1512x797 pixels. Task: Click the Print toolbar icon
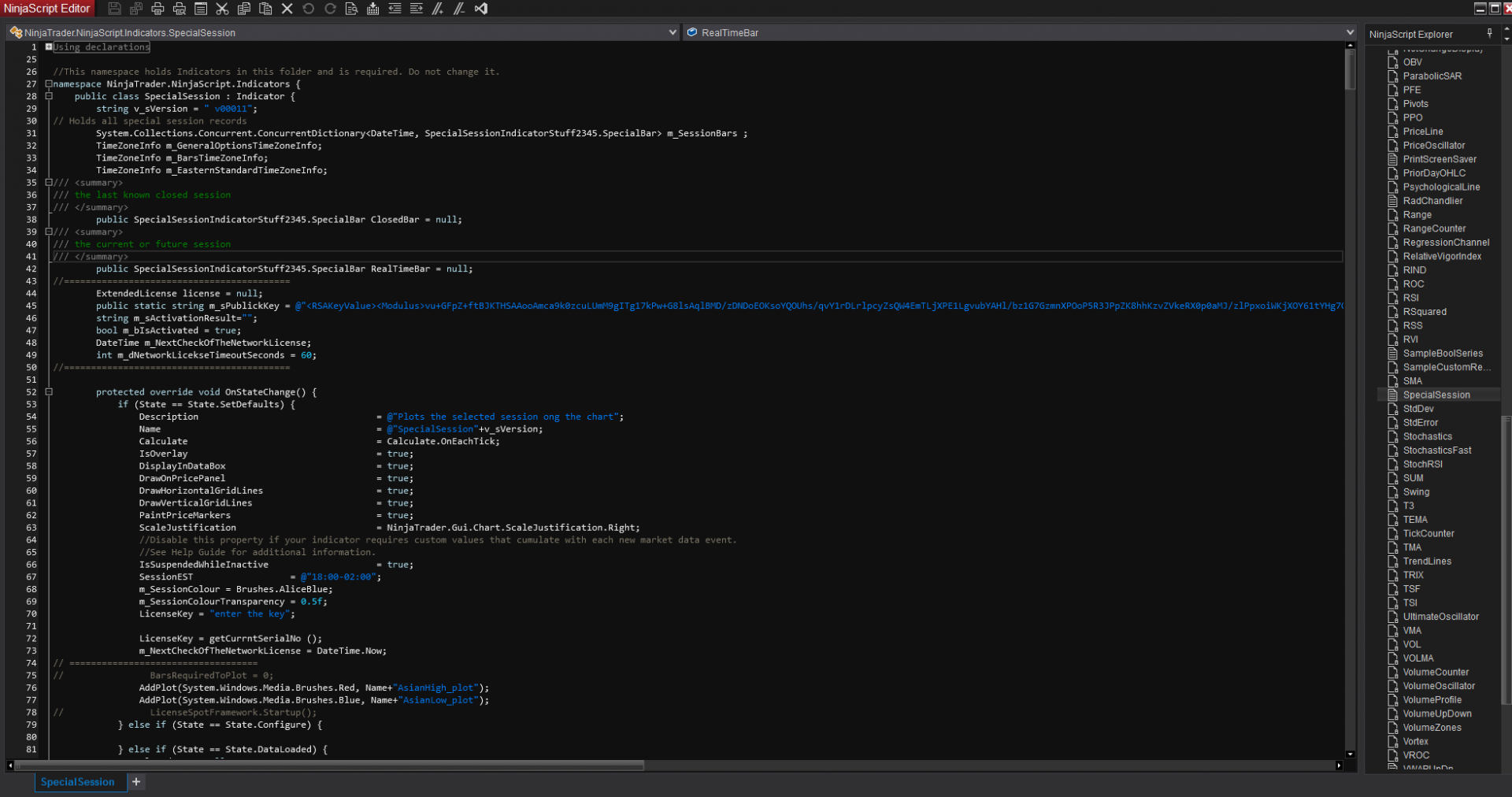pyautogui.click(x=157, y=9)
